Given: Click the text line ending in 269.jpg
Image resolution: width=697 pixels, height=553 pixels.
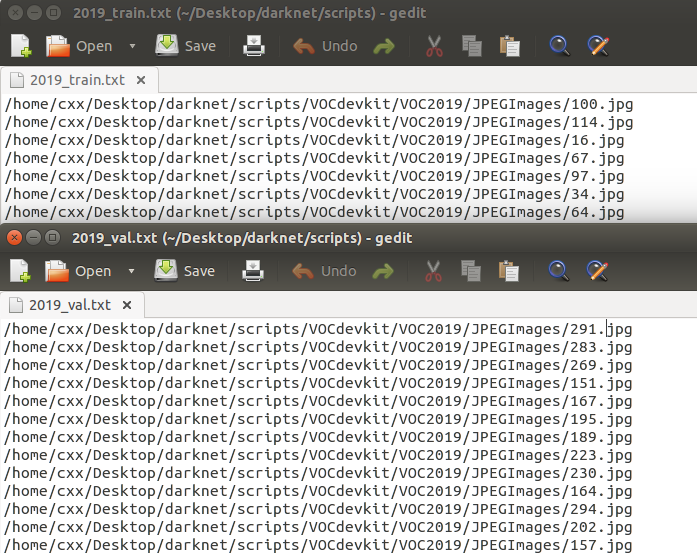Looking at the screenshot, I should [318, 366].
